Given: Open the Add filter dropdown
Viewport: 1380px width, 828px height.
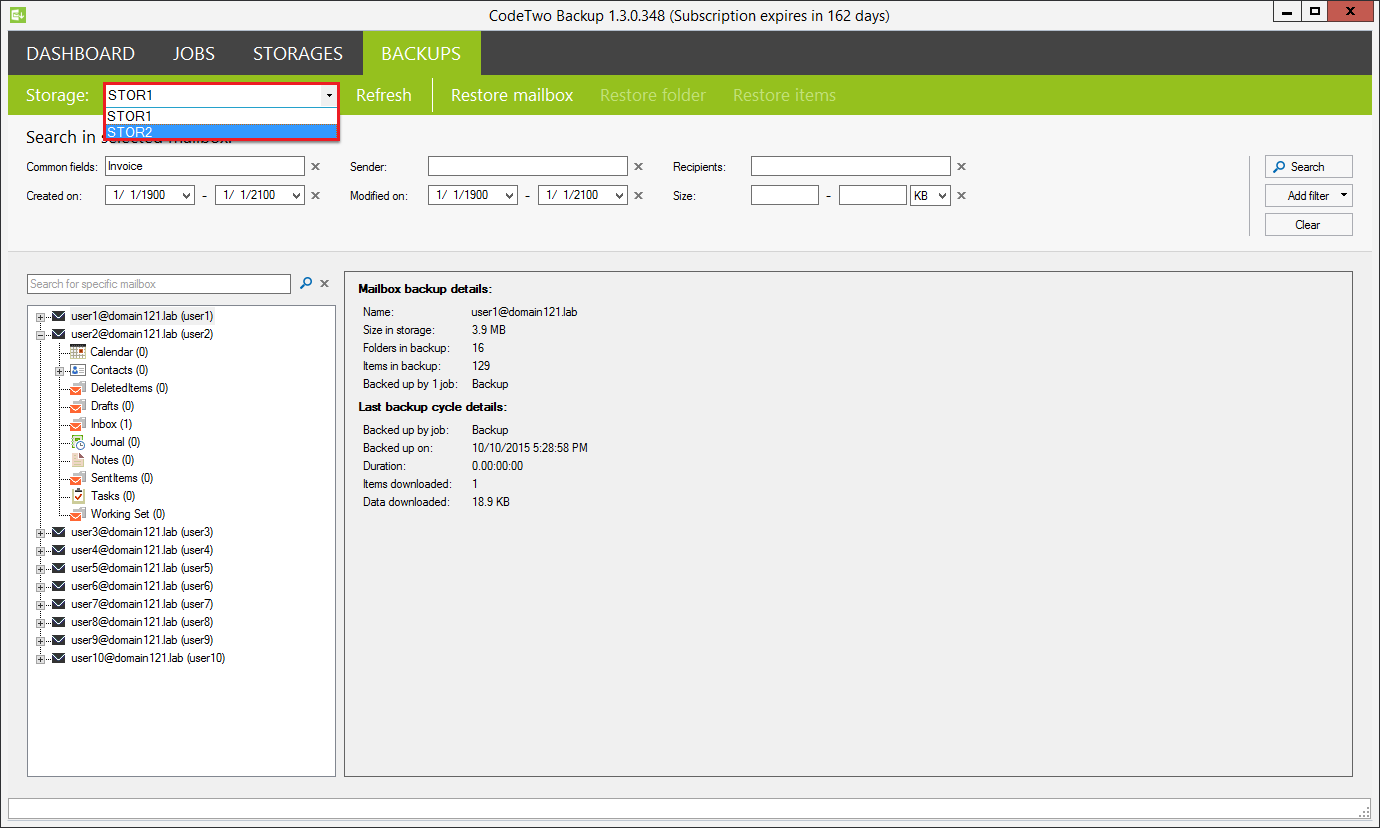Looking at the screenshot, I should click(1308, 195).
